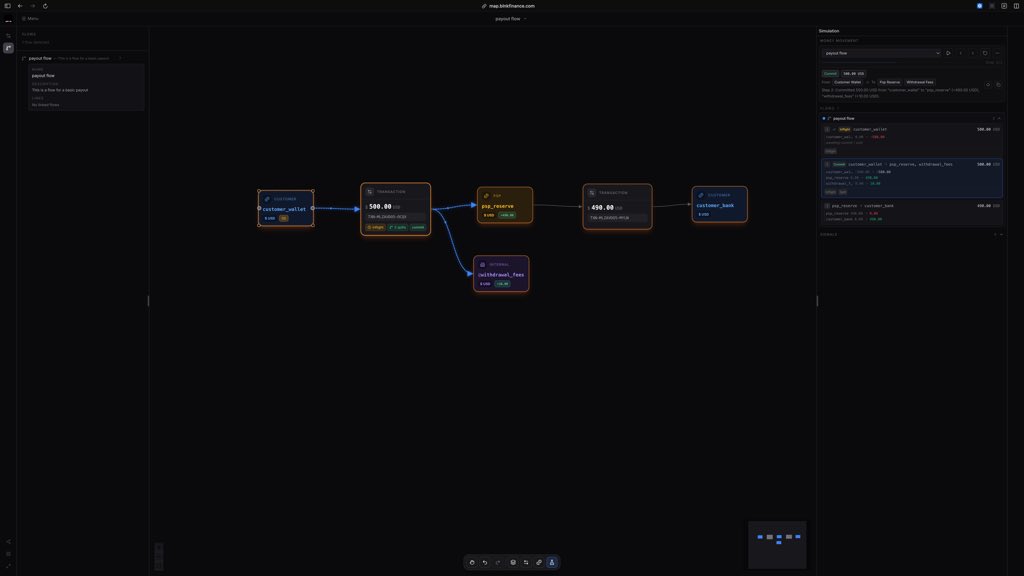Click the Psp Reserve chip
The width and height of the screenshot is (1024, 576).
point(889,82)
